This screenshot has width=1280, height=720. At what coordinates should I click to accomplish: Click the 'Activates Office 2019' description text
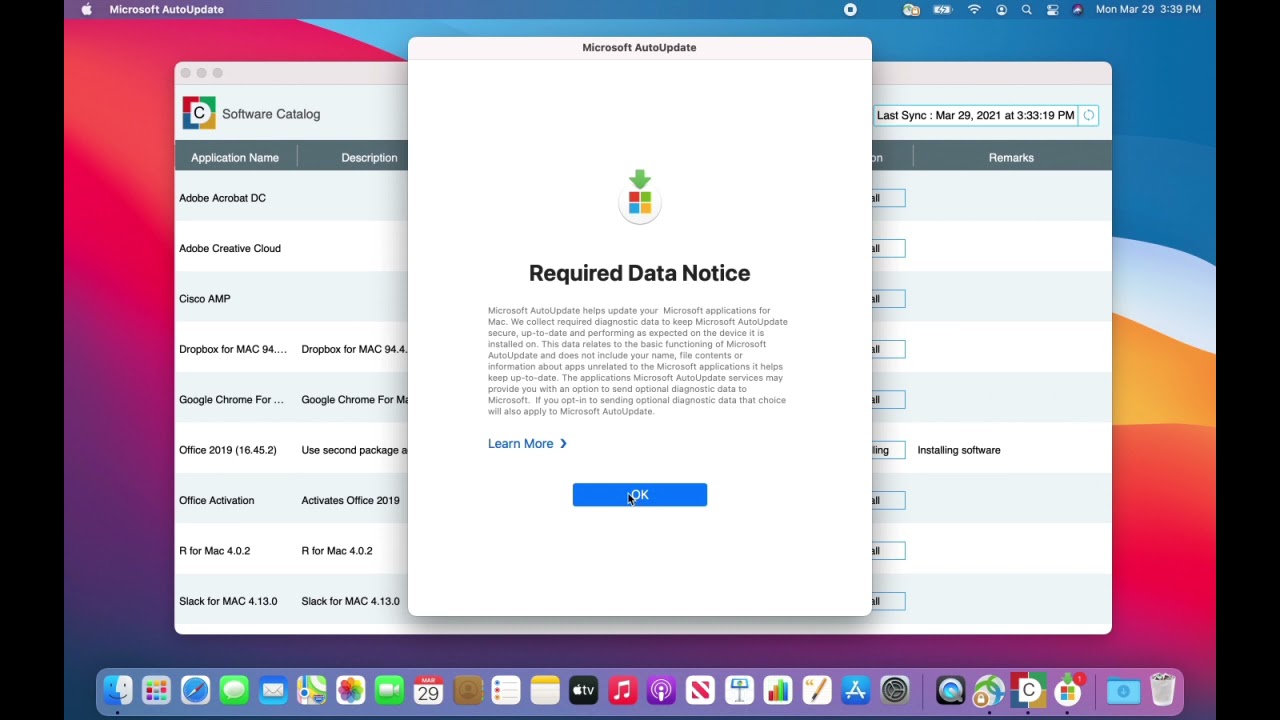pos(350,500)
